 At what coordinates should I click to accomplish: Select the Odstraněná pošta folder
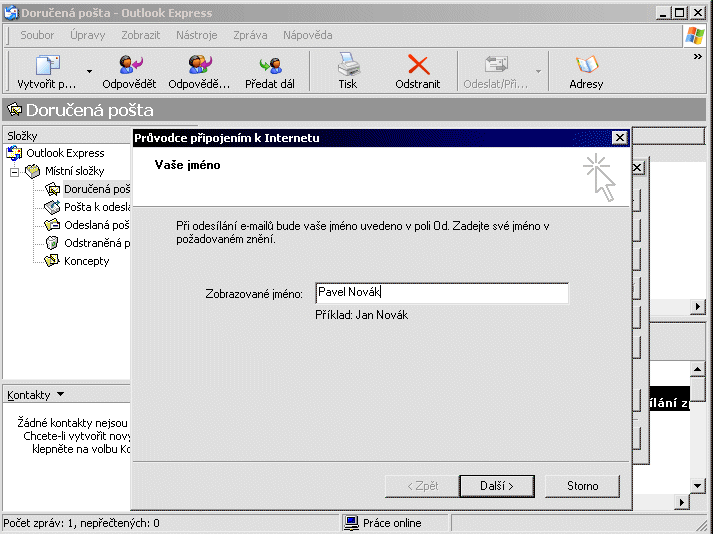click(97, 243)
